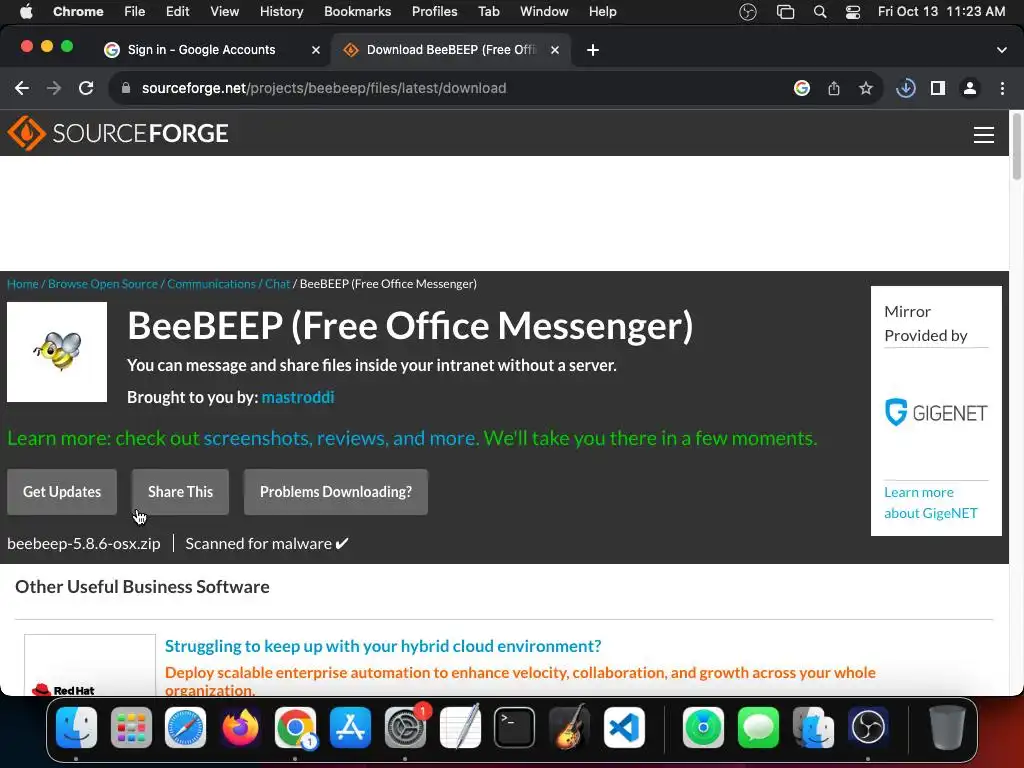Open Firefox from the dock
1024x768 pixels.
[240, 728]
